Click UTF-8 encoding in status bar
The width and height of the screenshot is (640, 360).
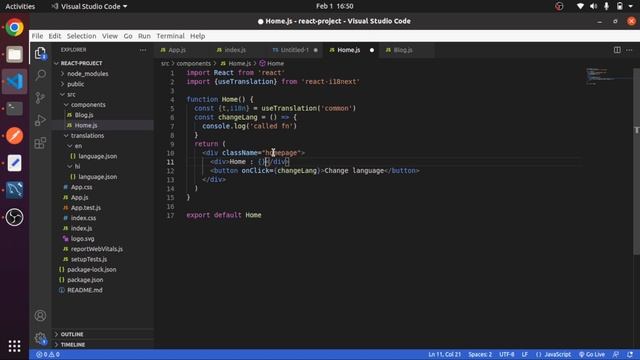pos(507,354)
